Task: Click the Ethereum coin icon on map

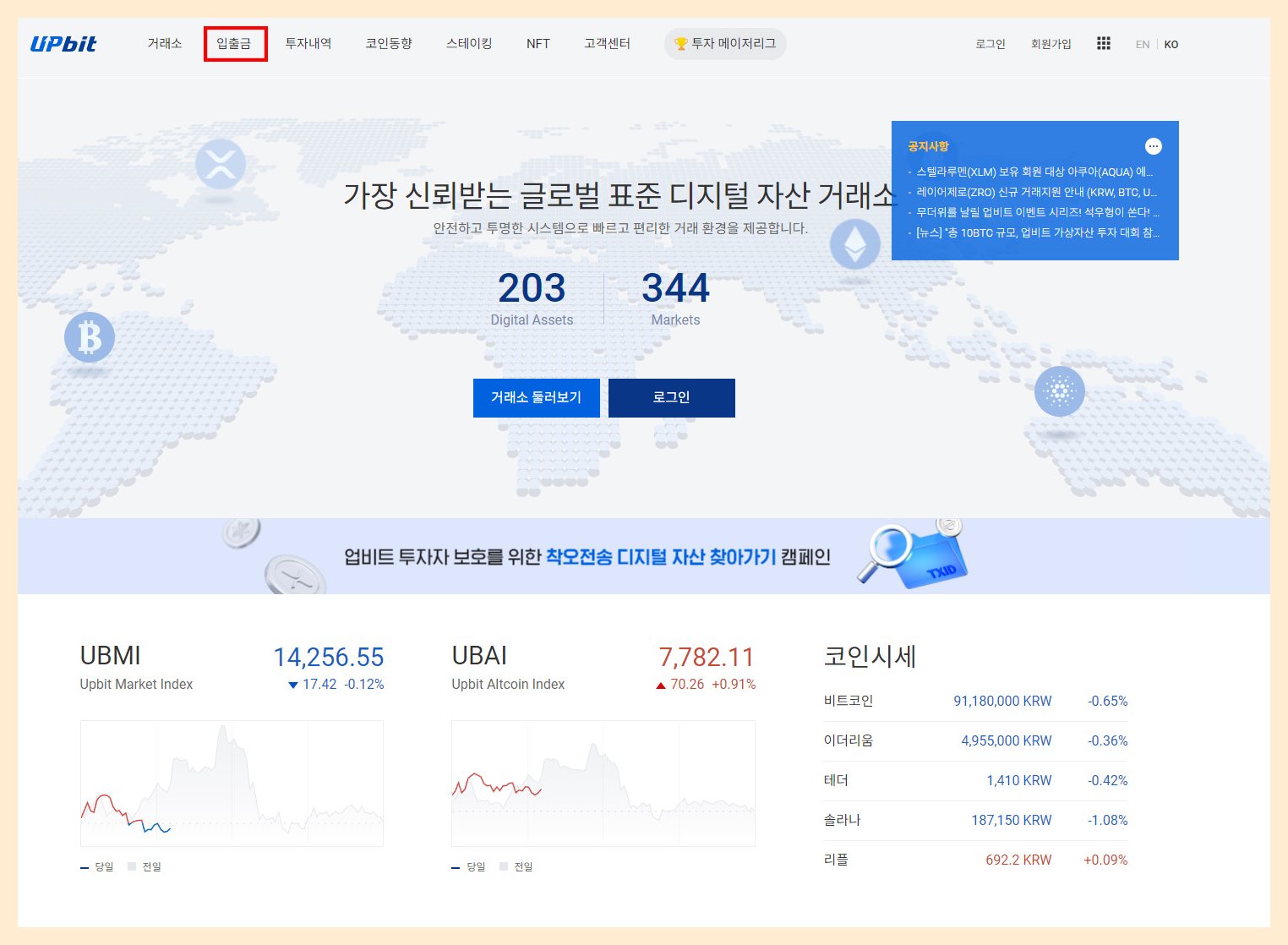Action: pyautogui.click(x=855, y=244)
